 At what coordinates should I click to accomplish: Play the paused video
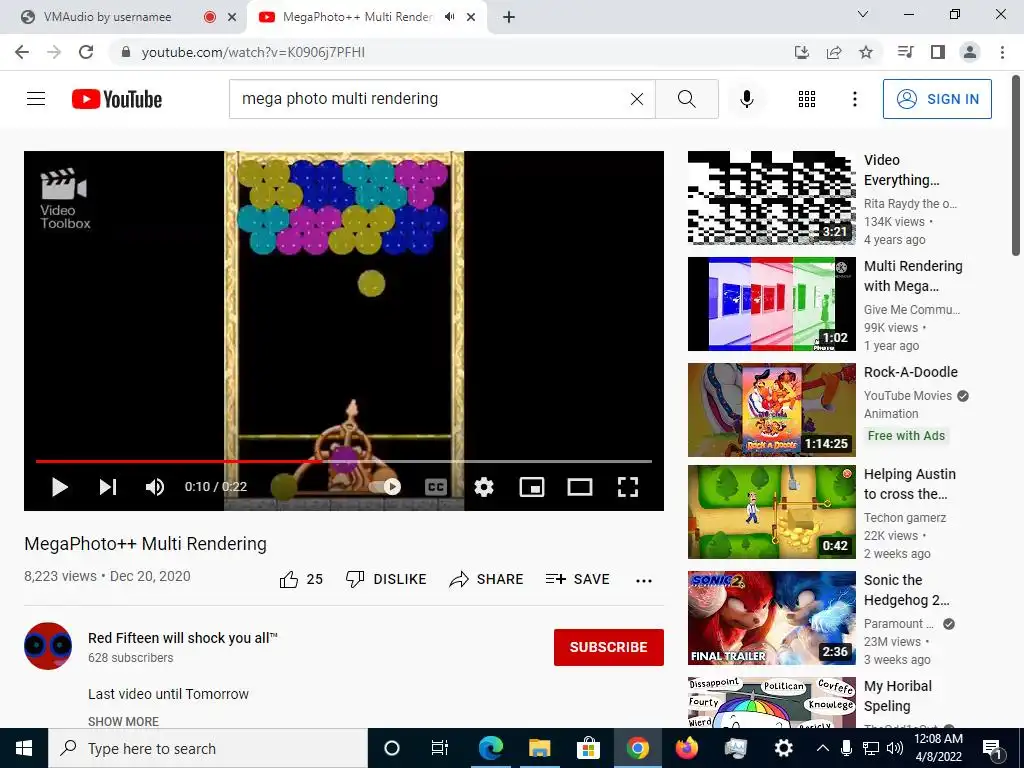pyautogui.click(x=59, y=487)
